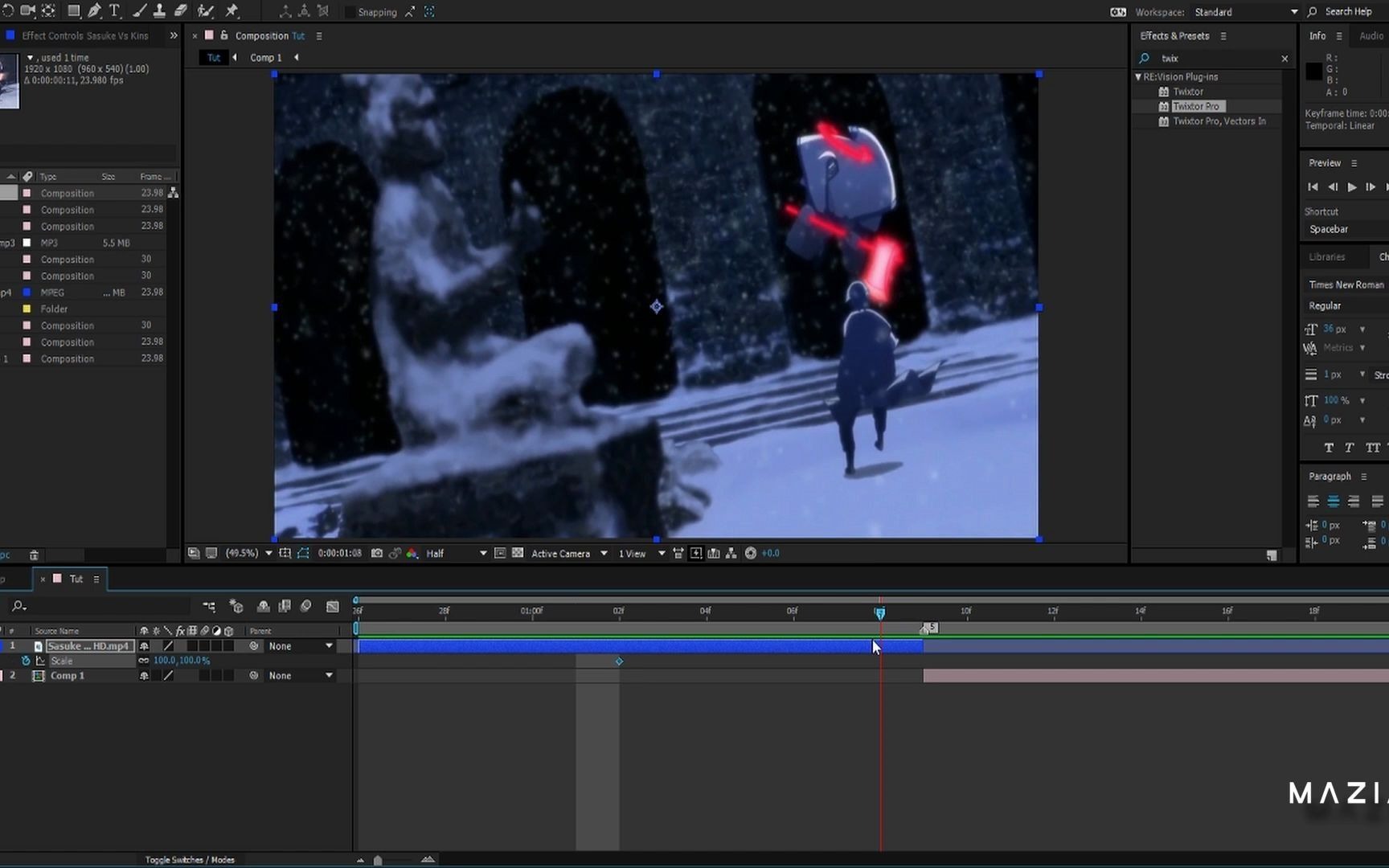
Task: Apply the Twixtor Pro effect
Action: (x=1195, y=107)
